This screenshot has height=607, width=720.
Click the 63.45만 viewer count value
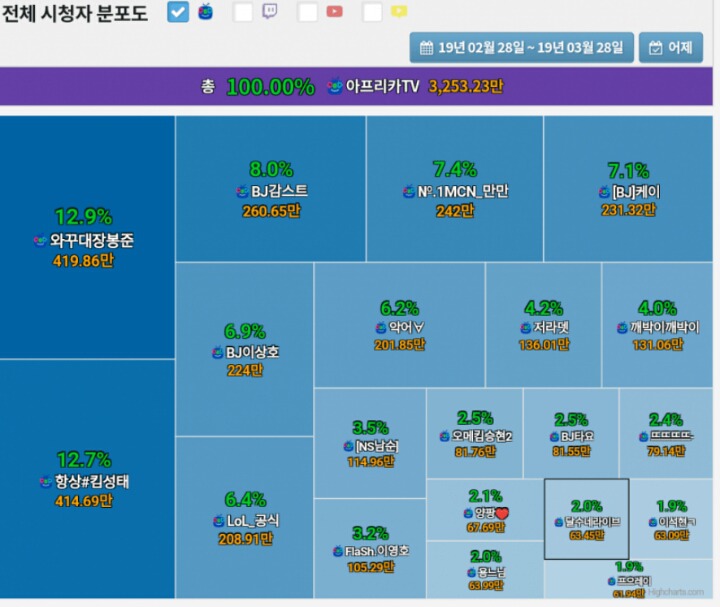[x=587, y=535]
